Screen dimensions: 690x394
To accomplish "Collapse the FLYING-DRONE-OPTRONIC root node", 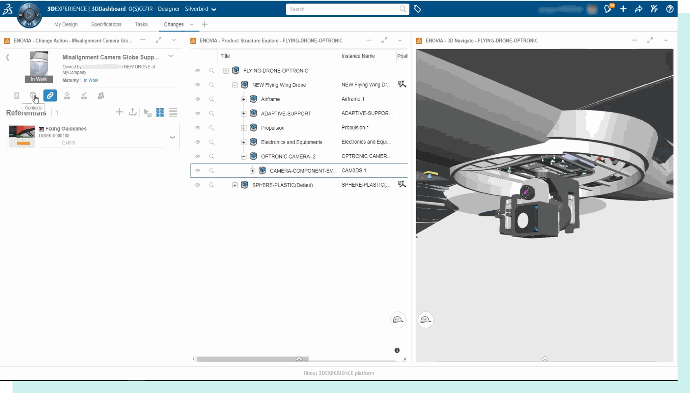I will click(226, 70).
